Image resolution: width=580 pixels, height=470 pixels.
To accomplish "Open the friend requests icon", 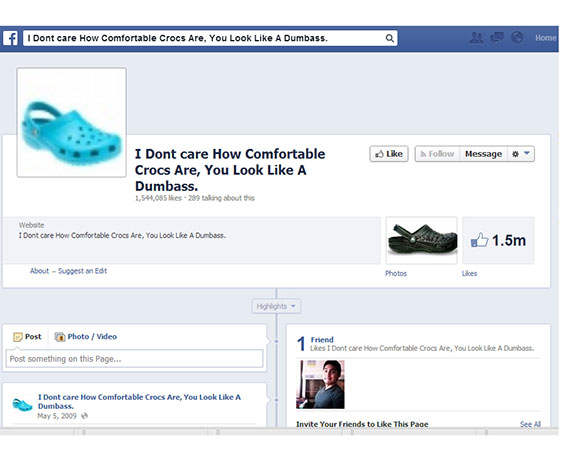I will click(476, 38).
